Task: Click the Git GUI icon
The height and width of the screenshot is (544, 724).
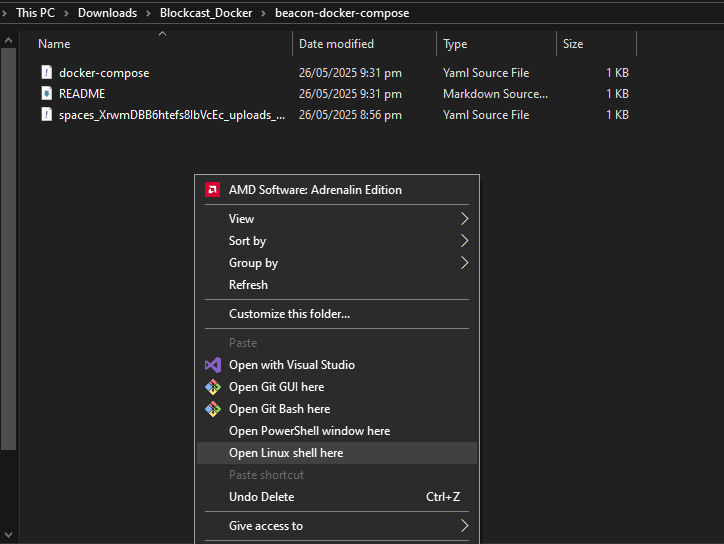Action: click(x=212, y=387)
